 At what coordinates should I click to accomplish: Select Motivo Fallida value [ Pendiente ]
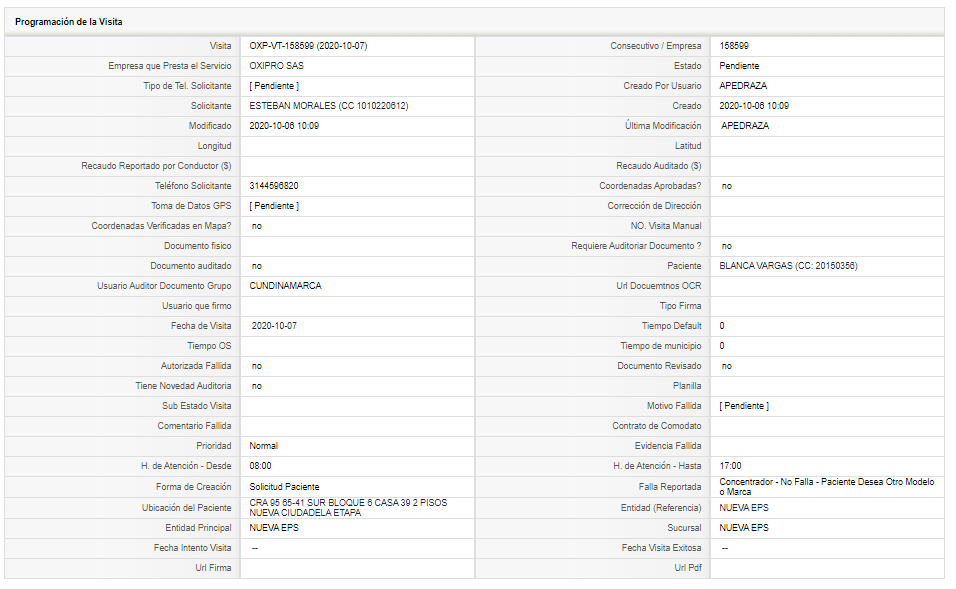[x=744, y=406]
